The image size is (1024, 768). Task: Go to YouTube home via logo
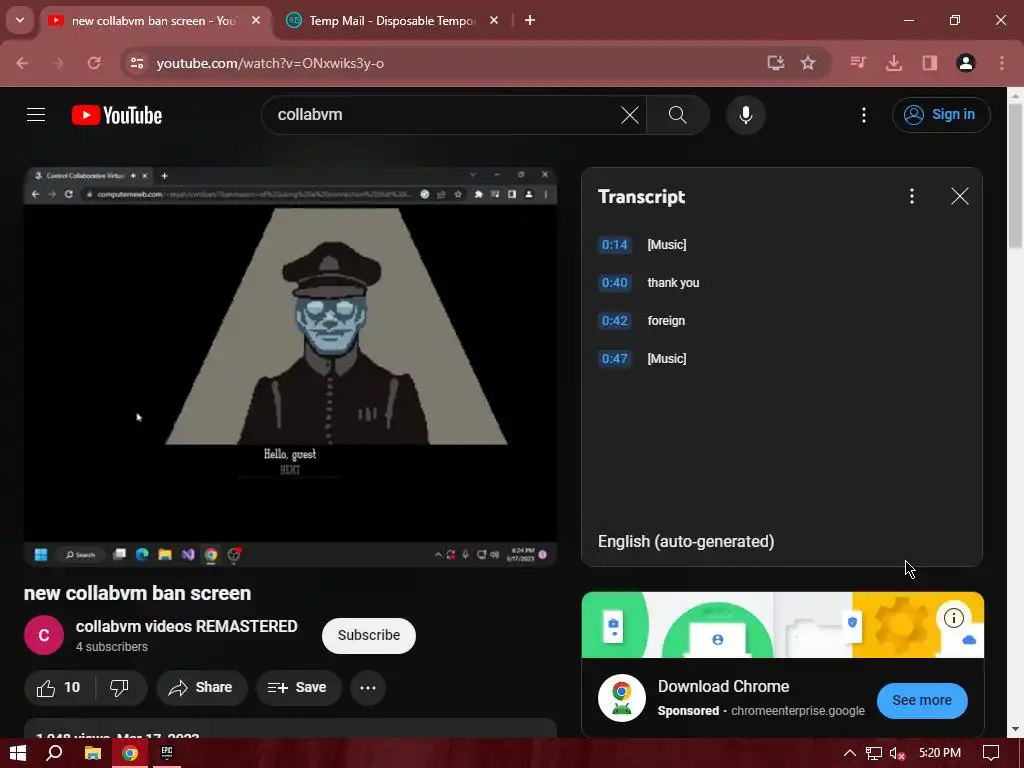tap(117, 115)
